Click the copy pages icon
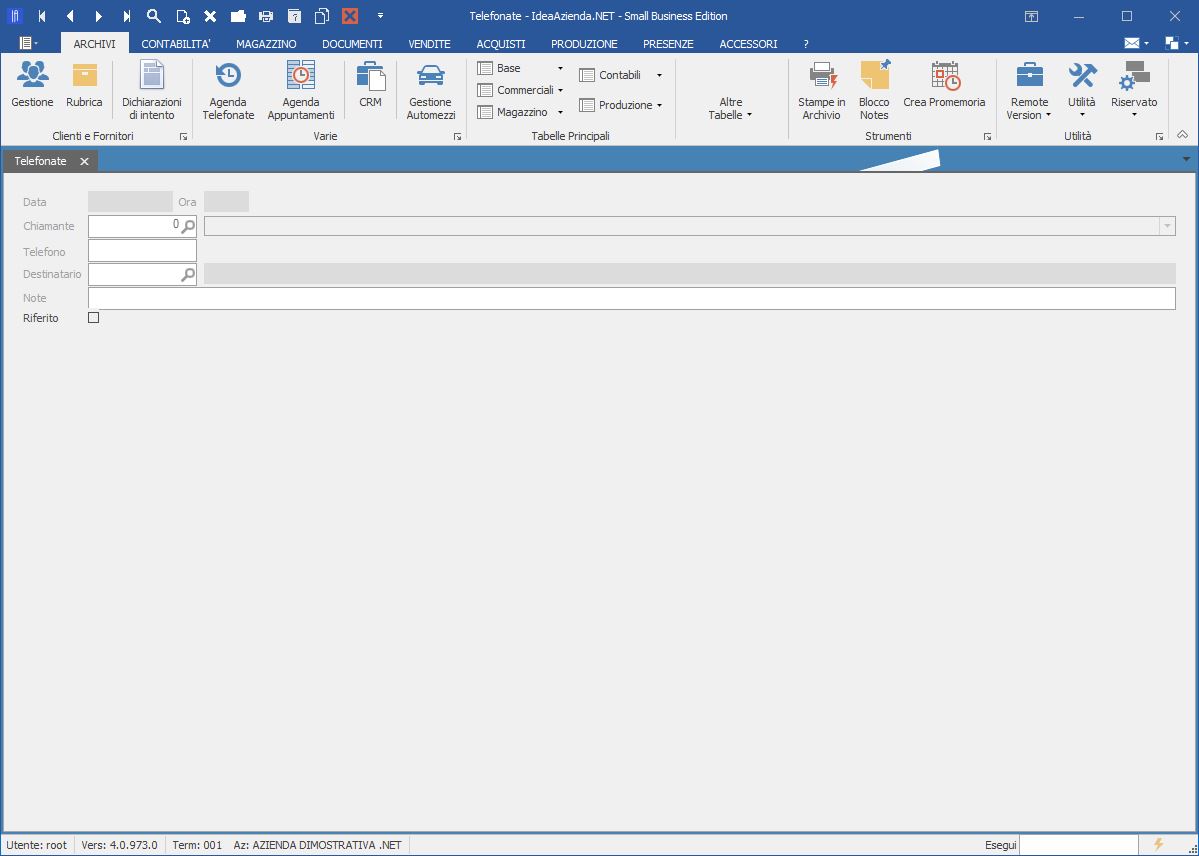Screen dimensions: 1199x856 click(x=322, y=16)
